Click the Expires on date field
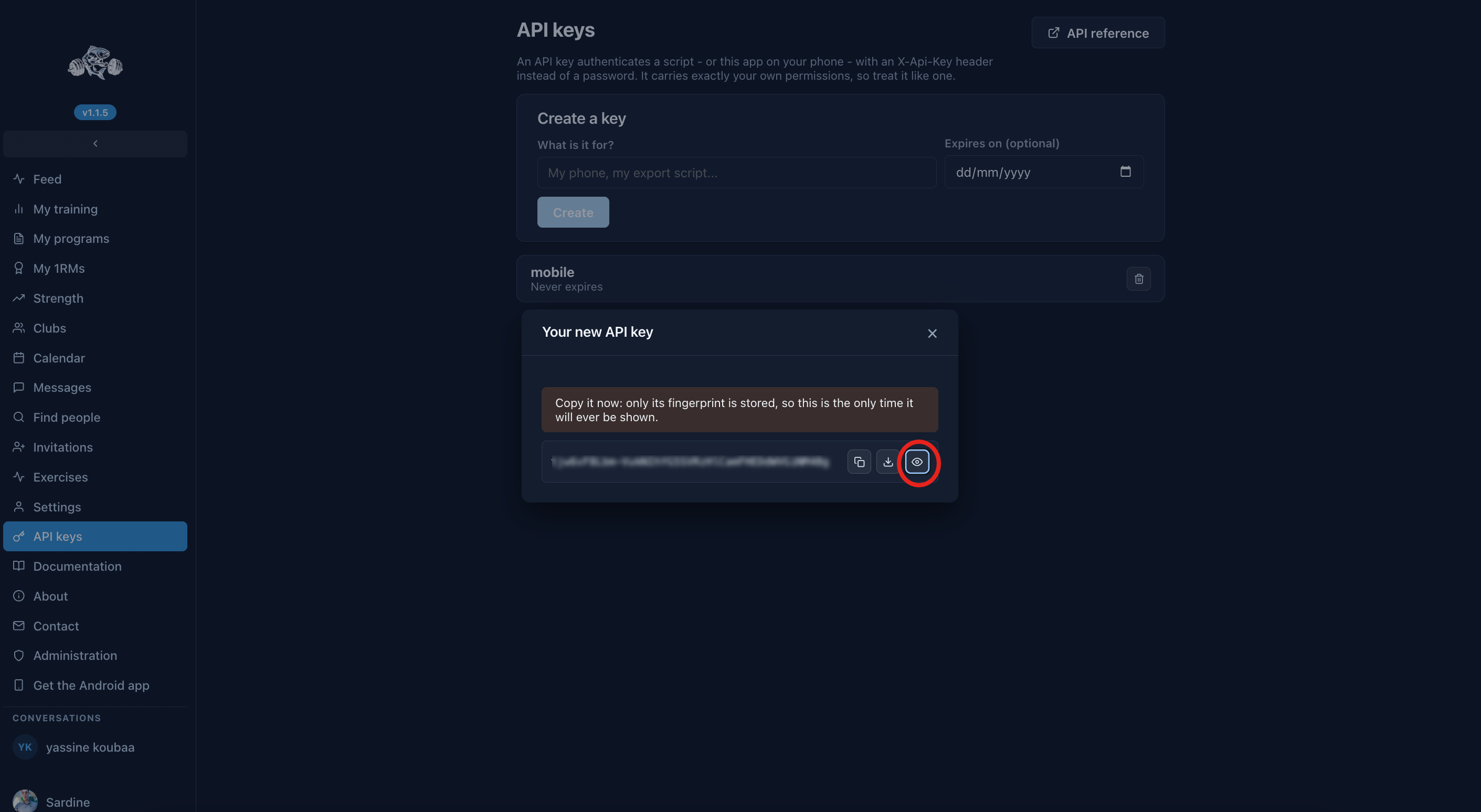 click(1043, 172)
